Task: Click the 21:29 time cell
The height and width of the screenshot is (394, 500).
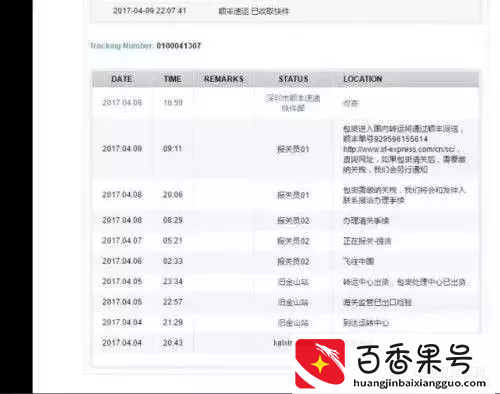Action: coord(173,323)
